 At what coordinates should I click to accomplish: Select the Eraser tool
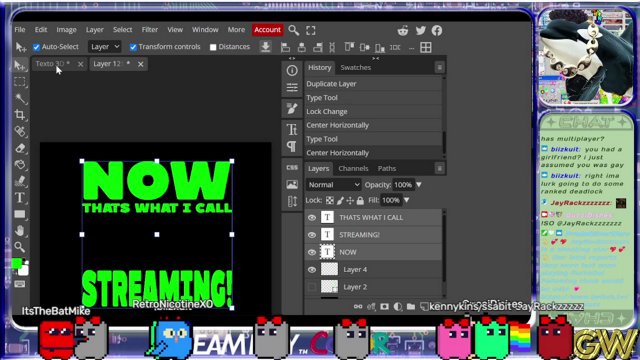(x=19, y=148)
